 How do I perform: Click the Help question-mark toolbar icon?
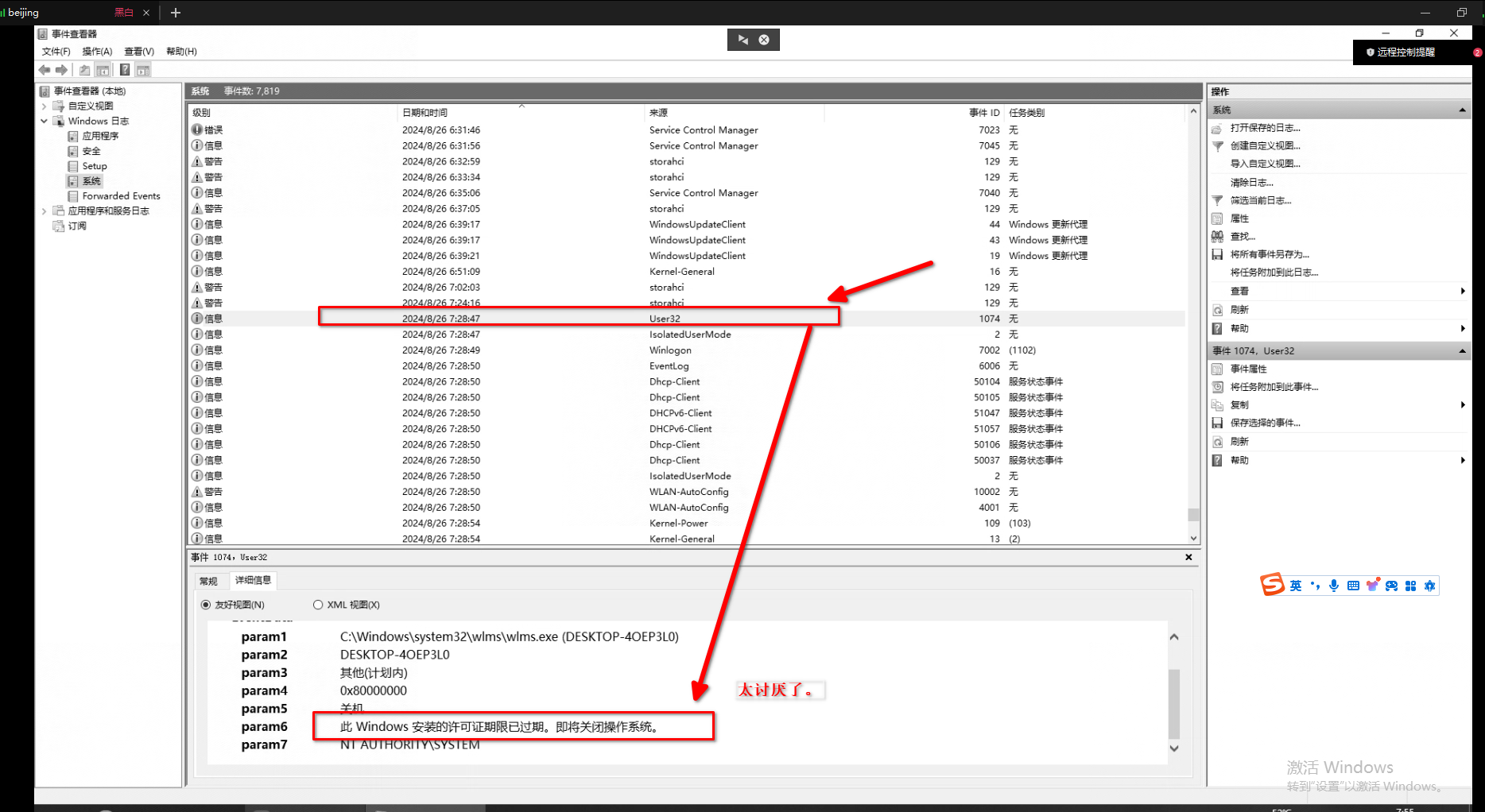coord(125,70)
